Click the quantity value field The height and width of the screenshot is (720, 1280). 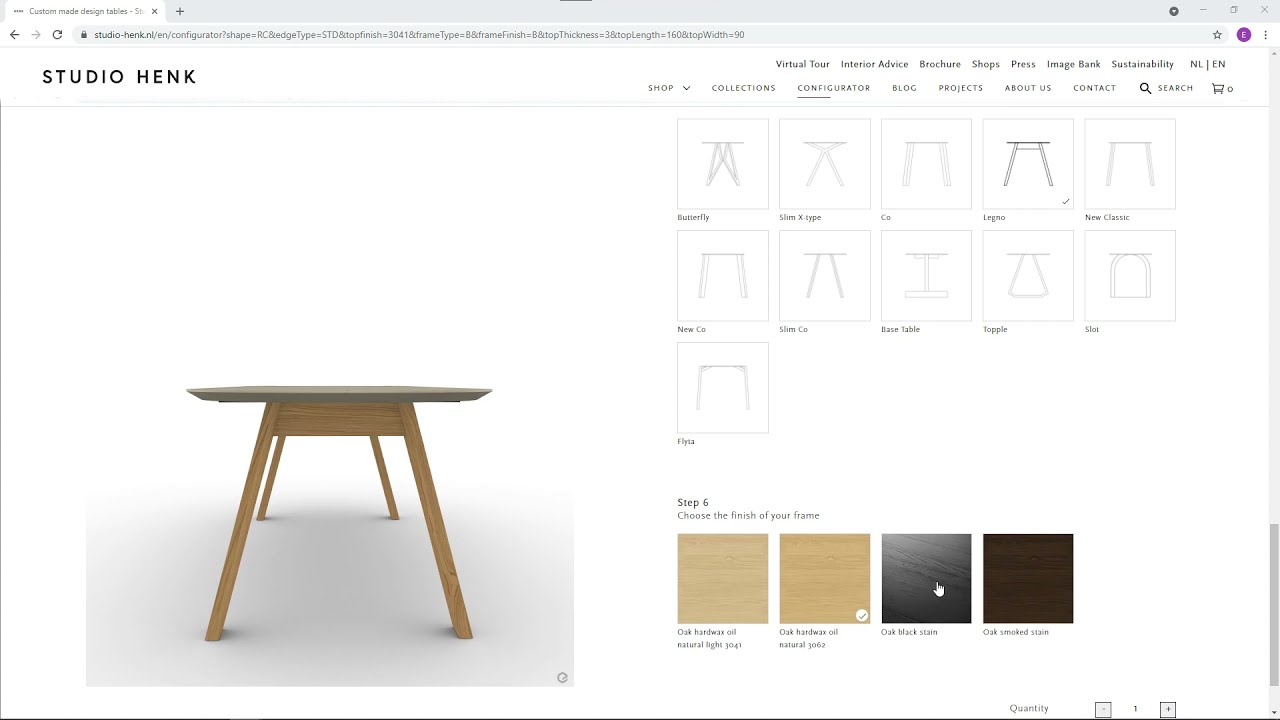click(x=1135, y=709)
